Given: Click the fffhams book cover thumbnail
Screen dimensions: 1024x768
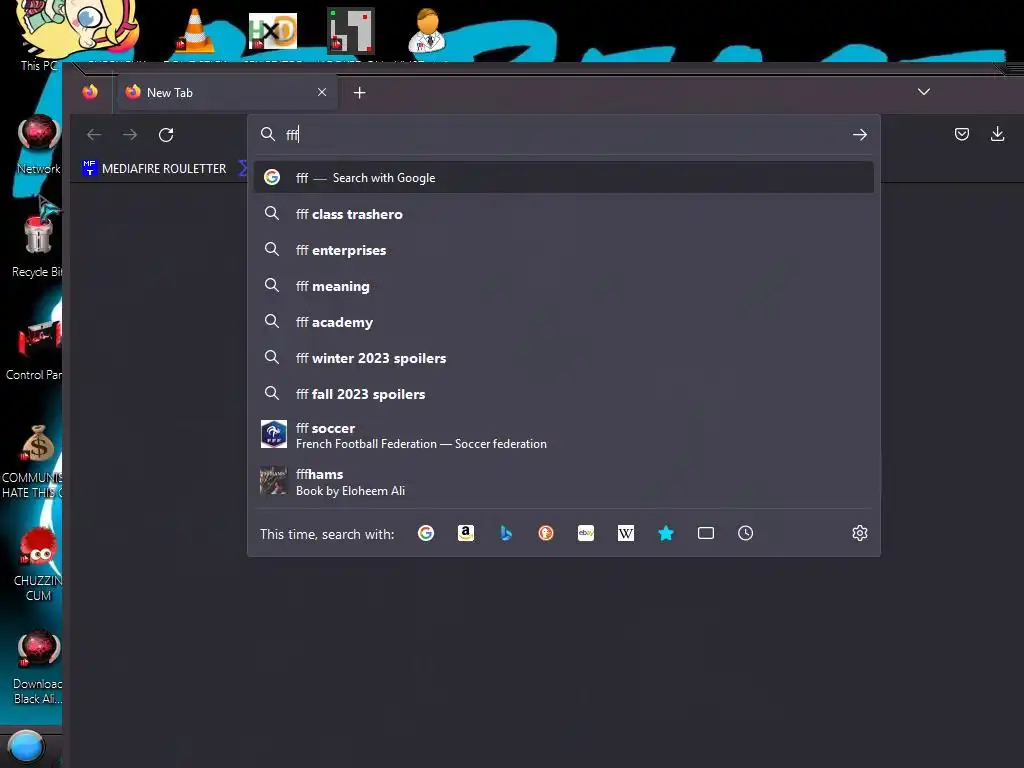Looking at the screenshot, I should [x=274, y=481].
